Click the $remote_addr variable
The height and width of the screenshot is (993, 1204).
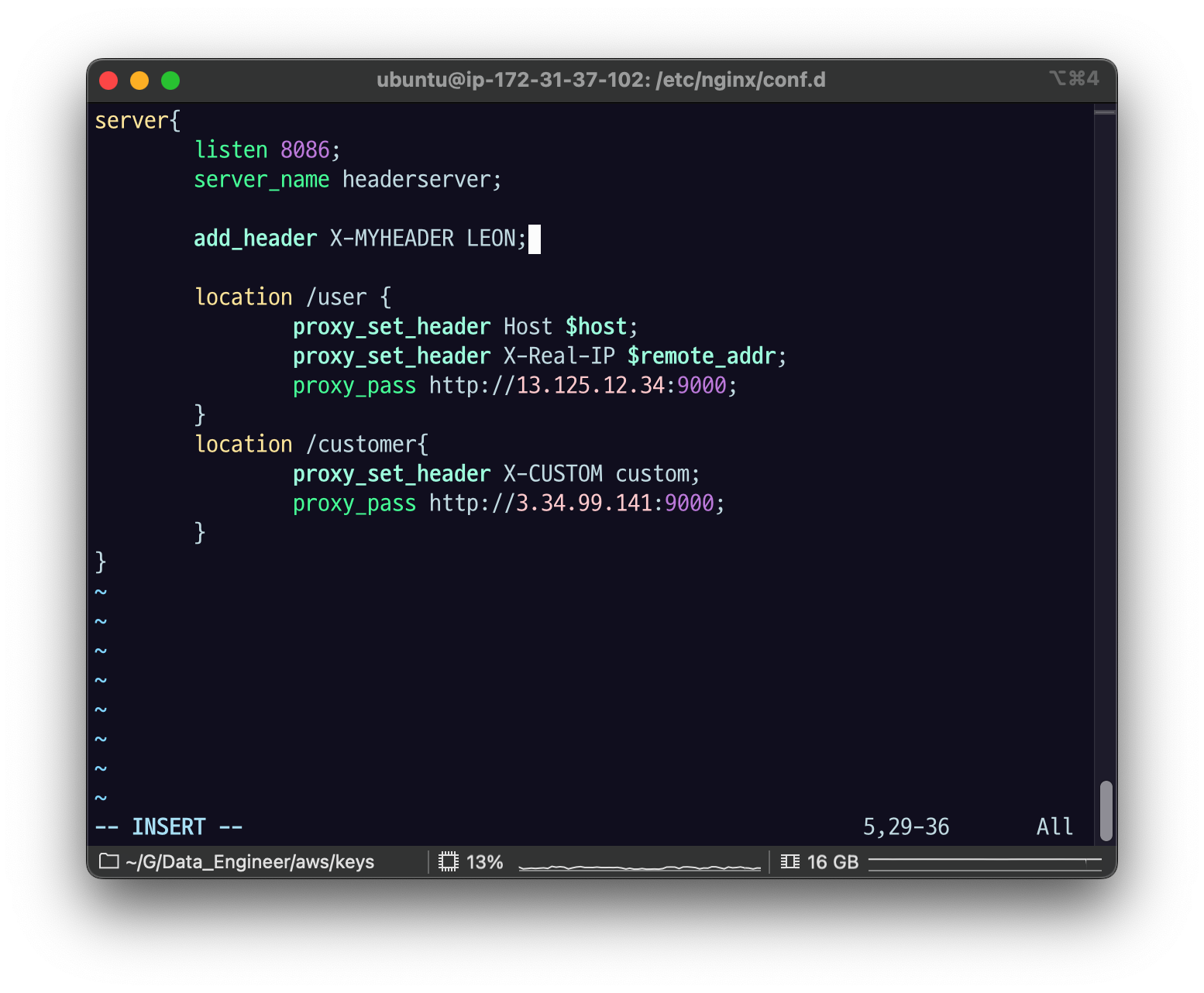click(702, 356)
